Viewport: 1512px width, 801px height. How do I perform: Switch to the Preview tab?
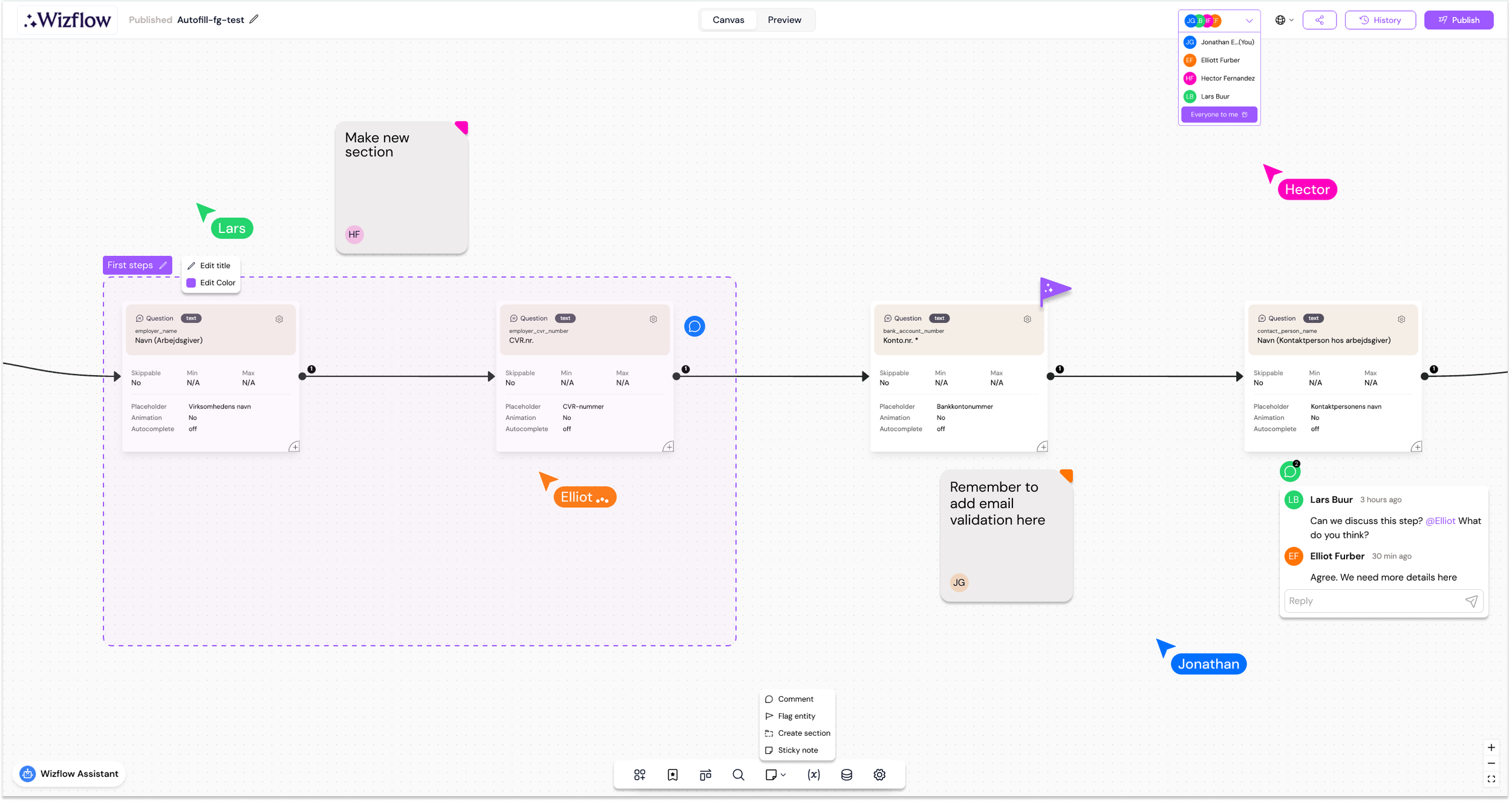pos(784,20)
